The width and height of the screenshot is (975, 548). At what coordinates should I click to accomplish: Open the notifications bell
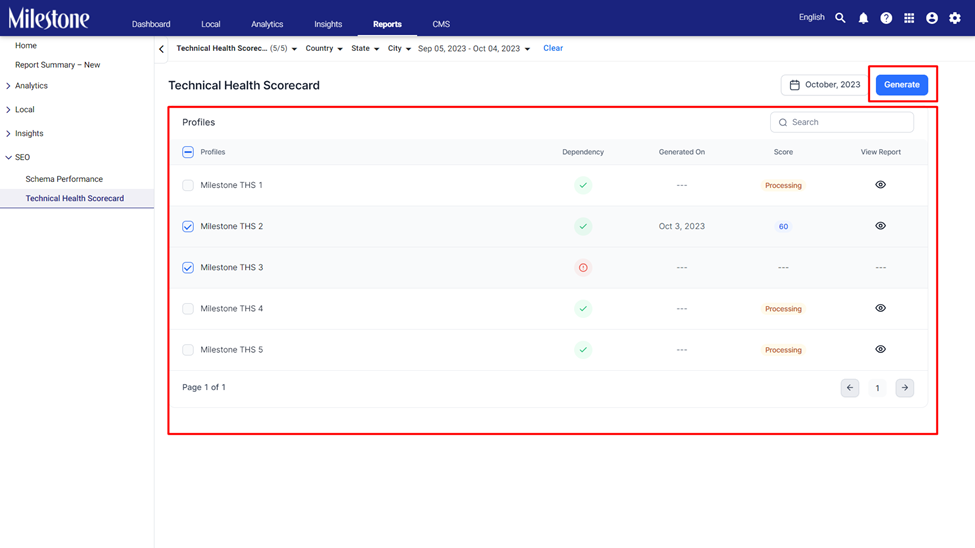(x=863, y=18)
